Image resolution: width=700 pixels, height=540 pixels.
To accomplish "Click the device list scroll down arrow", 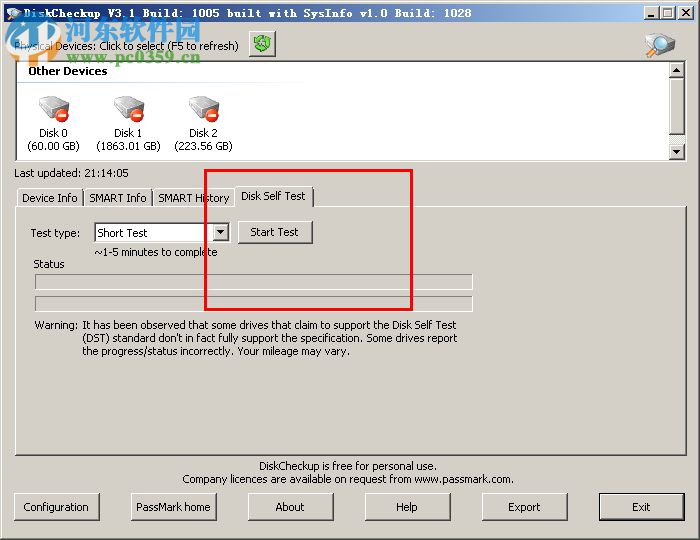I will coord(677,152).
